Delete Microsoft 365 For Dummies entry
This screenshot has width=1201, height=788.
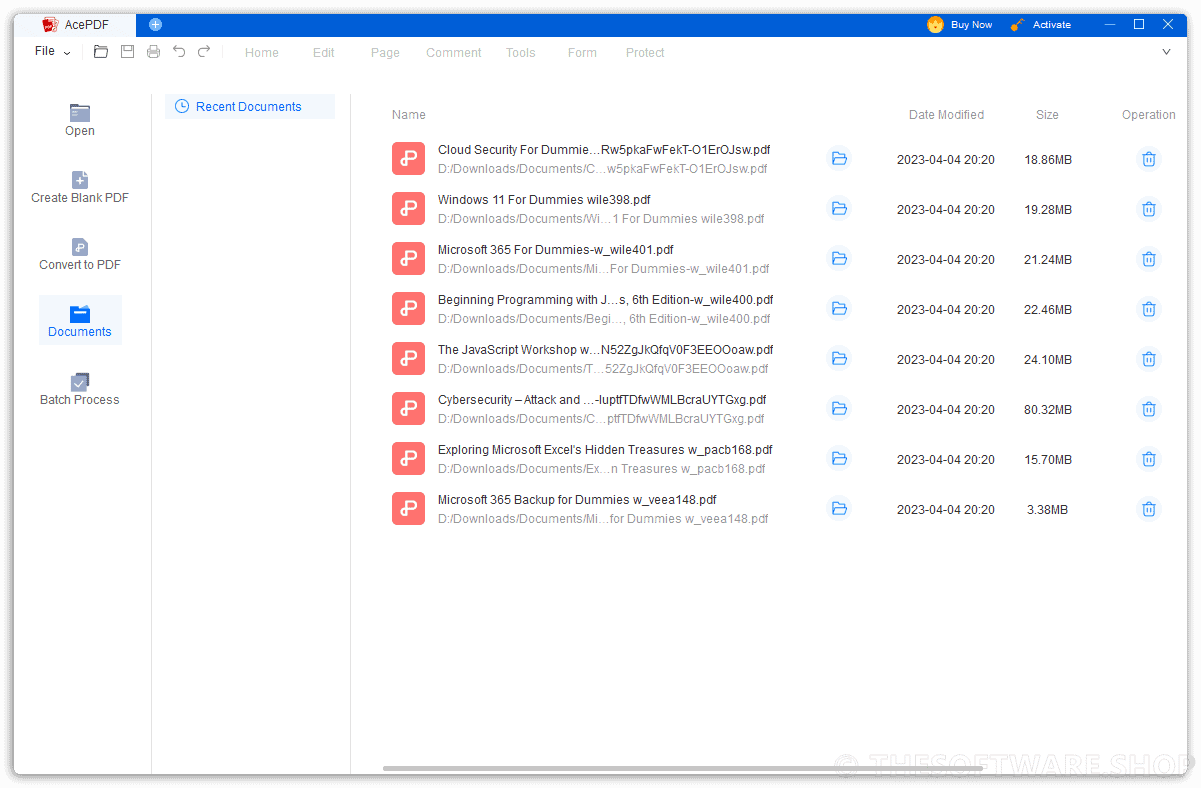[x=1149, y=259]
